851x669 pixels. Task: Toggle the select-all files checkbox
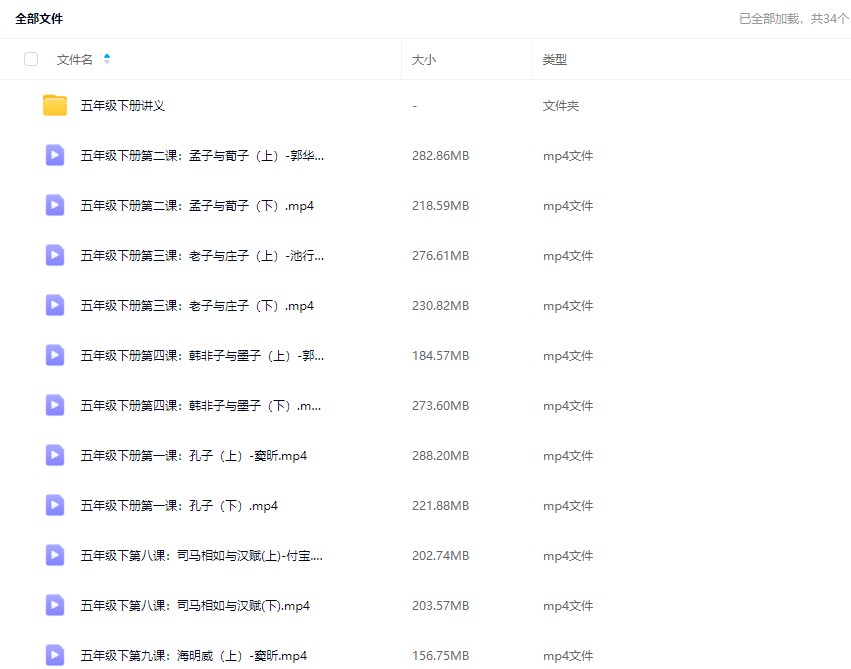pyautogui.click(x=31, y=59)
